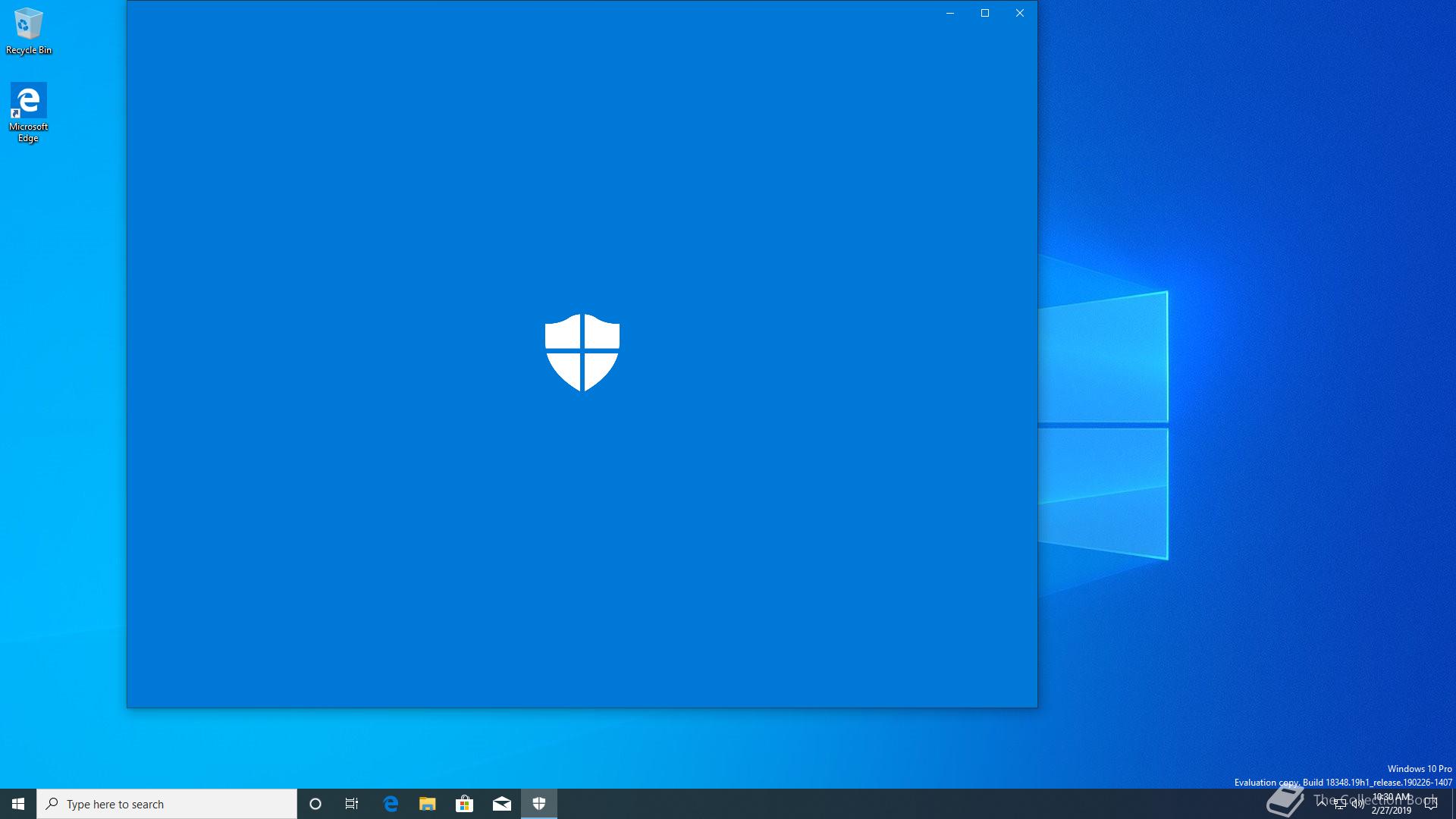The width and height of the screenshot is (1456, 819).
Task: Open the Action Center notifications icon
Action: coord(1431,804)
